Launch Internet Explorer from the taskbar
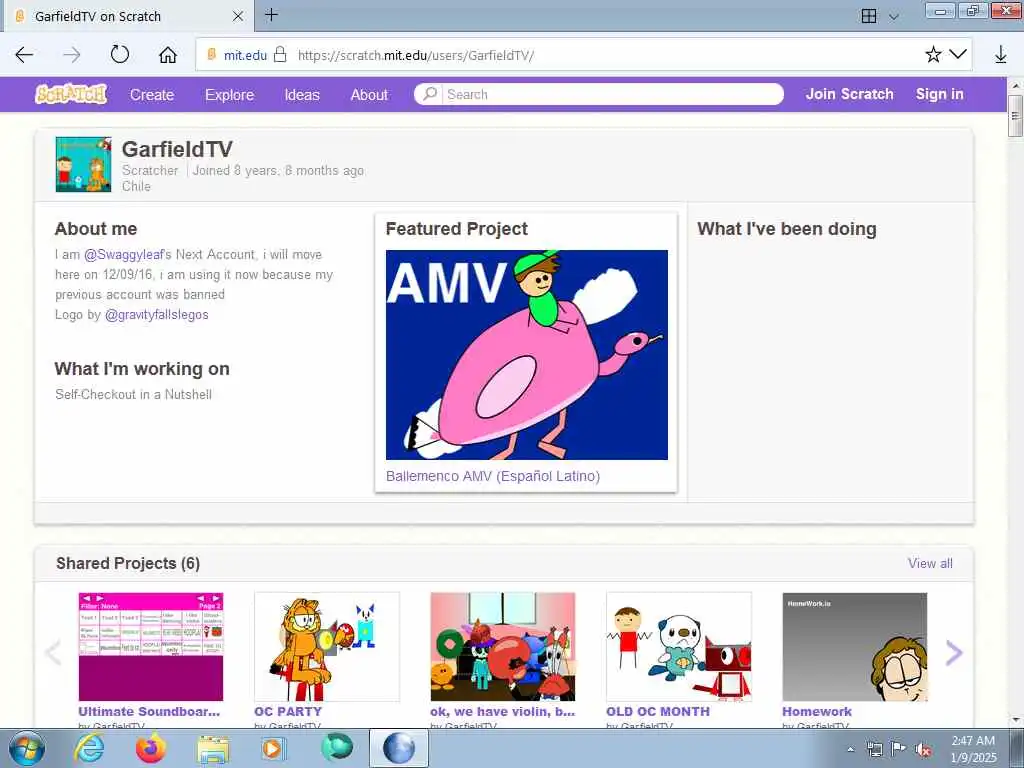Image resolution: width=1024 pixels, height=768 pixels. pos(89,748)
